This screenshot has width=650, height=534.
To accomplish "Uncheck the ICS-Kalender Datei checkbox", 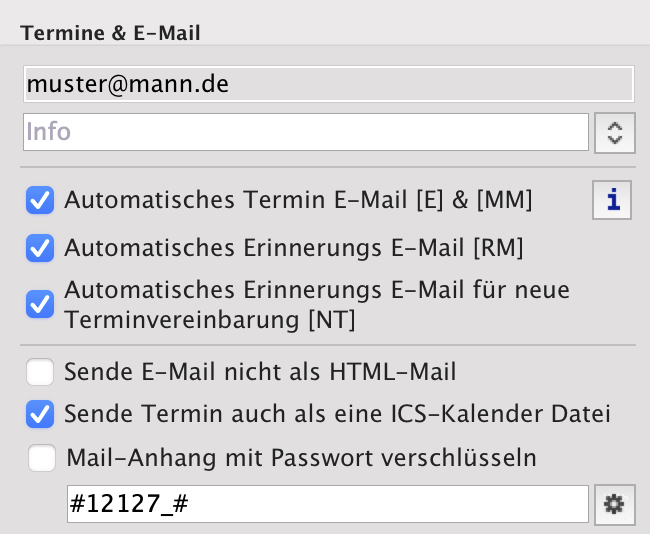I will (x=40, y=413).
